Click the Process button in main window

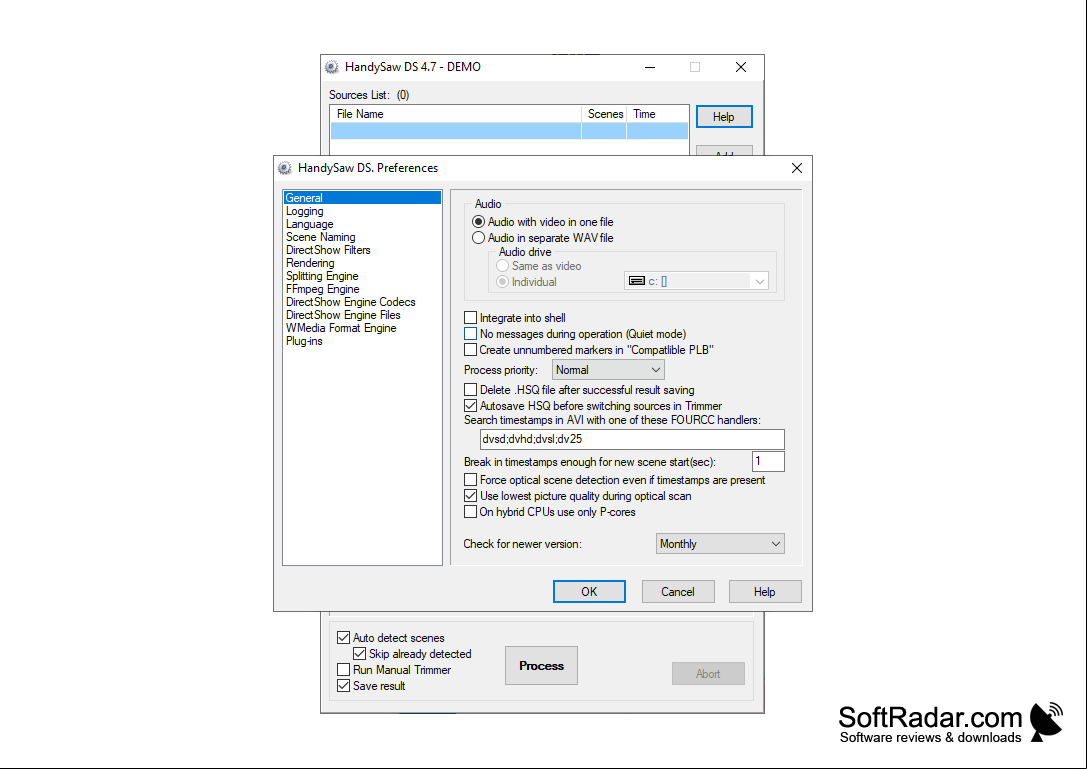coord(541,666)
